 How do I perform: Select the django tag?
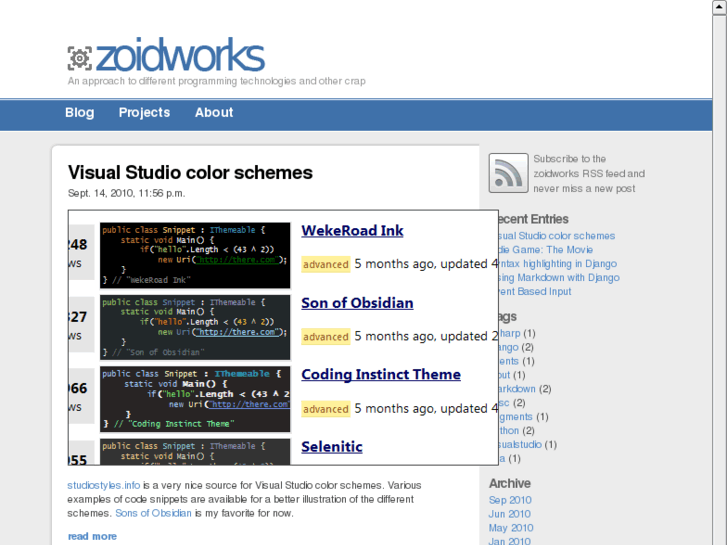(x=509, y=347)
